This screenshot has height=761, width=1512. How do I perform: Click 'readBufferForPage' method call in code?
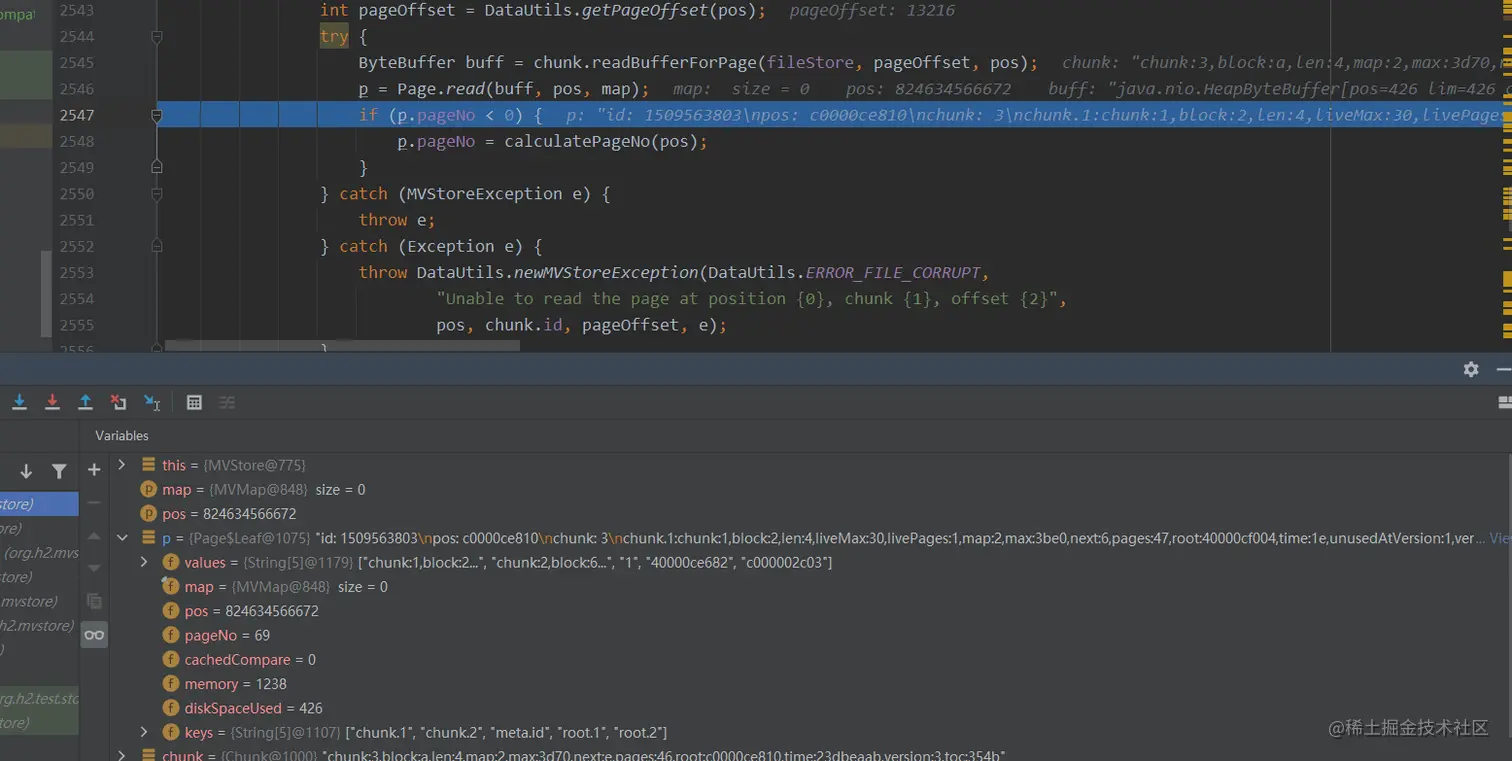click(x=676, y=62)
